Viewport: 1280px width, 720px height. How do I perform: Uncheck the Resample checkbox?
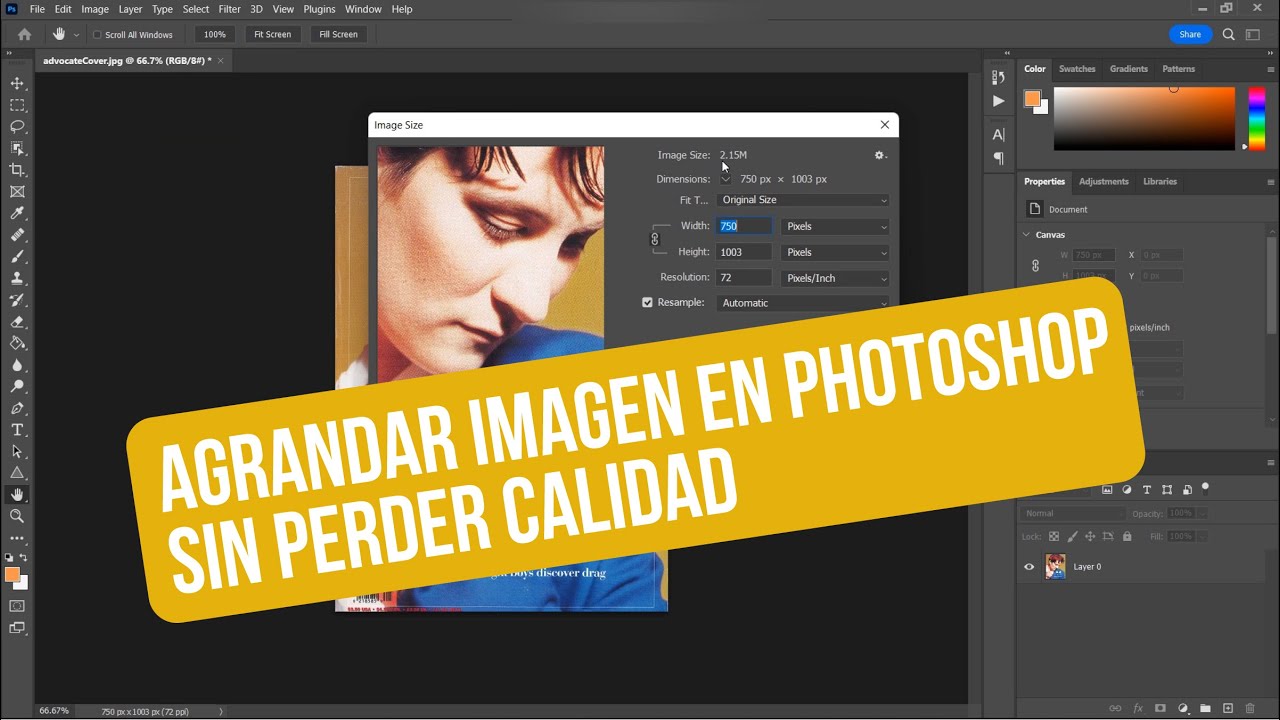point(647,302)
